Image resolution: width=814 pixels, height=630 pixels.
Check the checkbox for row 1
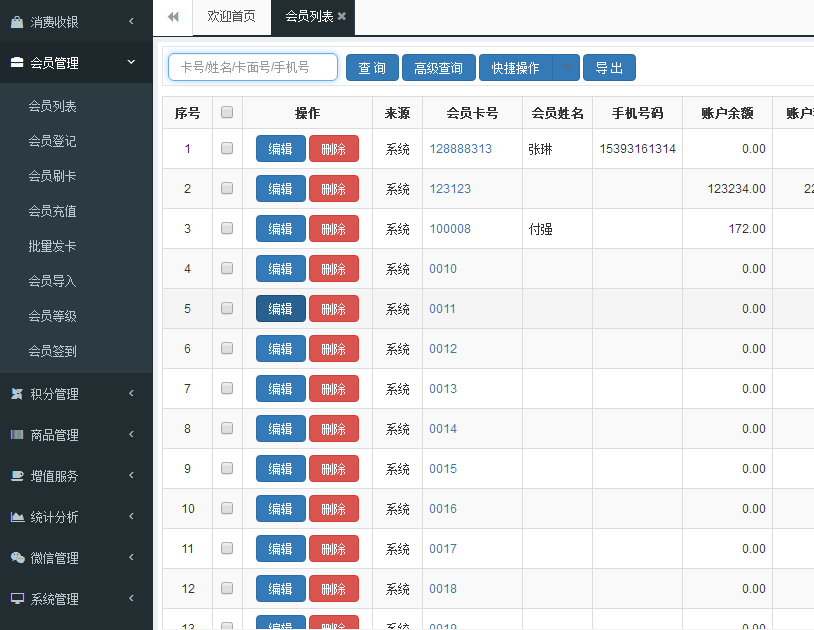pos(227,148)
